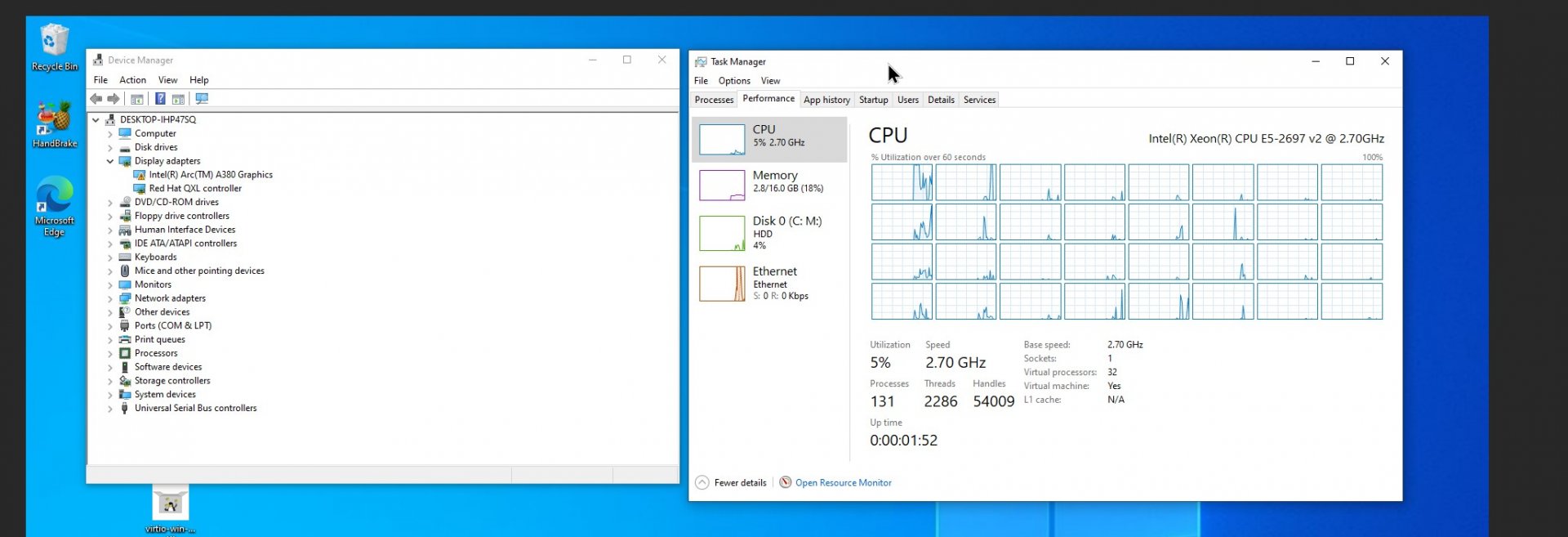Screen dimensions: 1568x537
Task: Click Show/Hide Console Tree toolbar icon
Action: (x=137, y=99)
